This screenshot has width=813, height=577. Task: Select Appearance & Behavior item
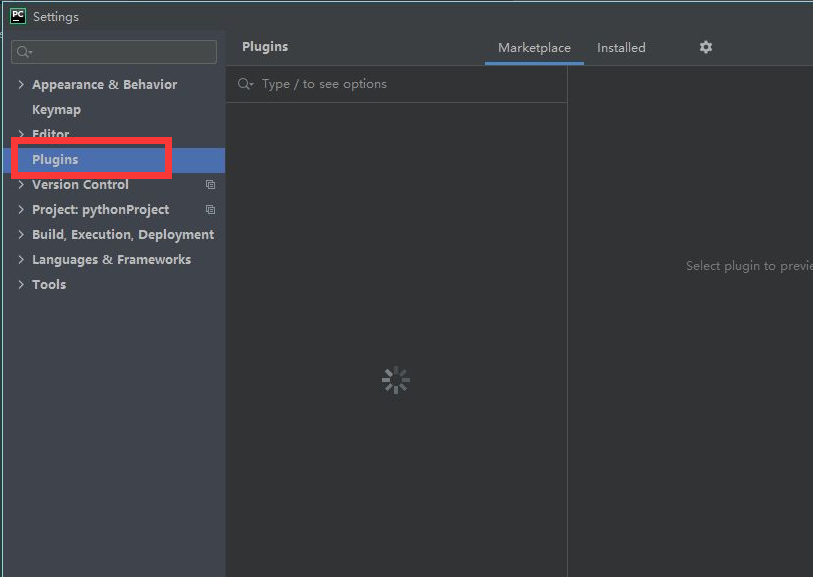(105, 85)
